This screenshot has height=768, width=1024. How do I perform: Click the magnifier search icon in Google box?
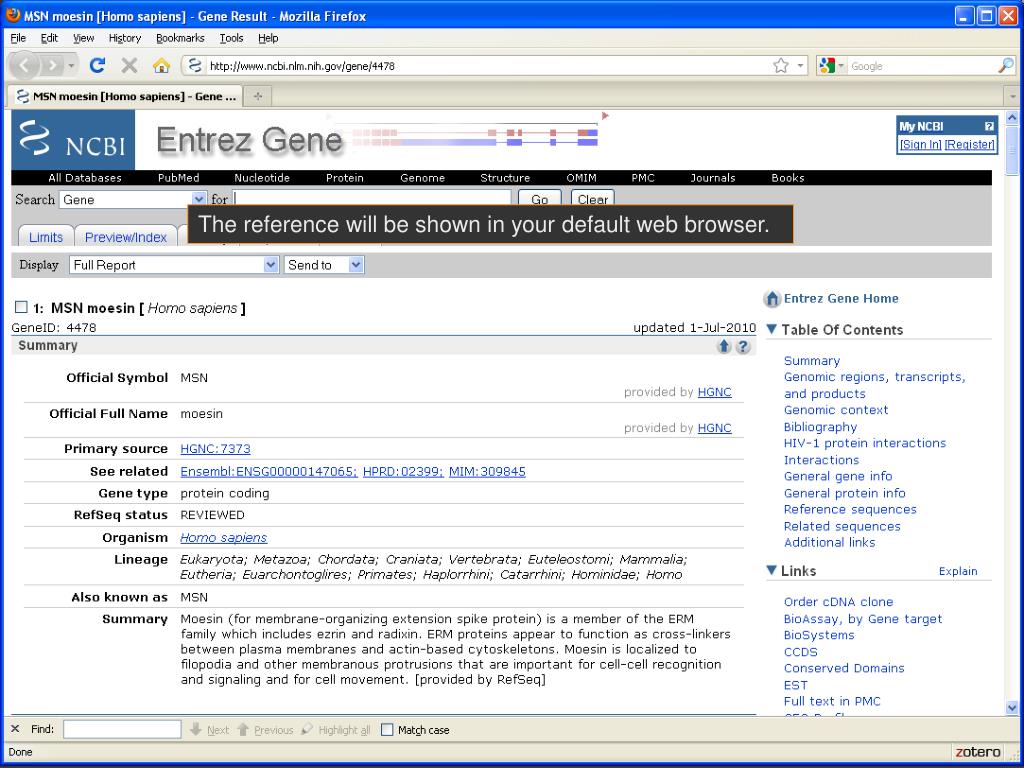click(x=1006, y=65)
